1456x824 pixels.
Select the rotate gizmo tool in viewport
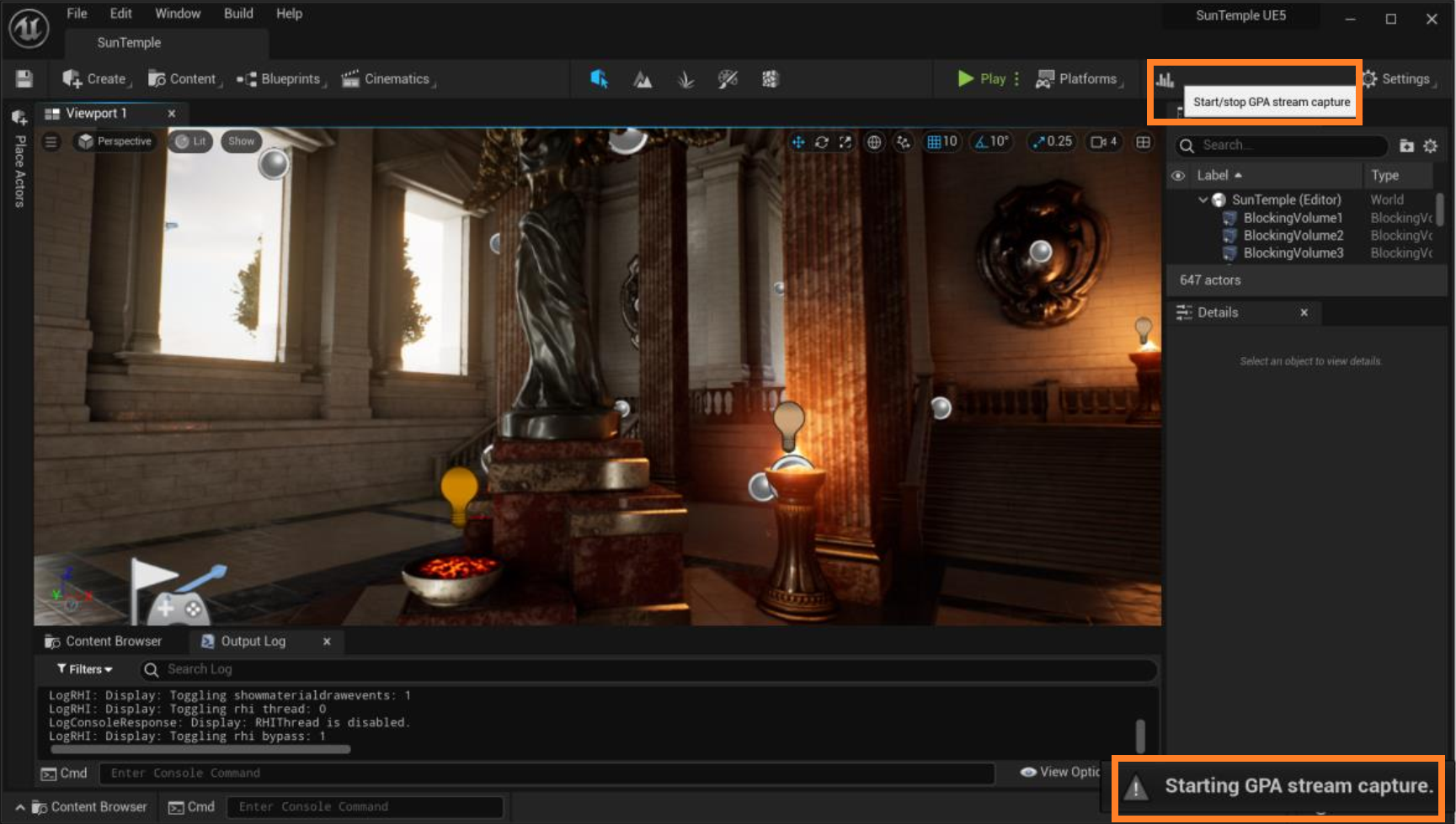point(821,142)
